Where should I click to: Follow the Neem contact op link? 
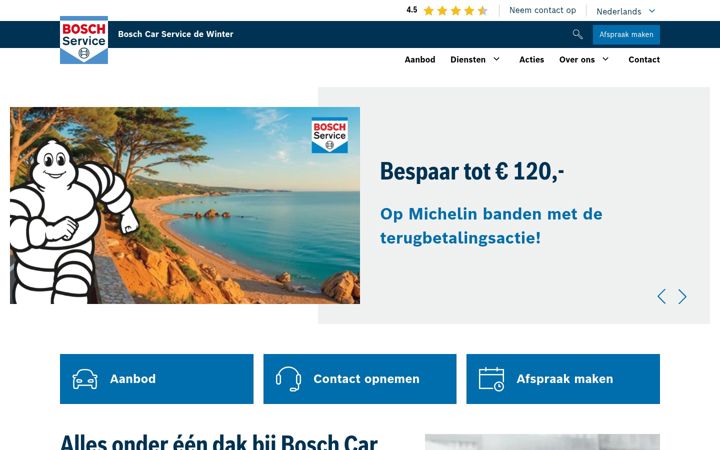pyautogui.click(x=542, y=11)
